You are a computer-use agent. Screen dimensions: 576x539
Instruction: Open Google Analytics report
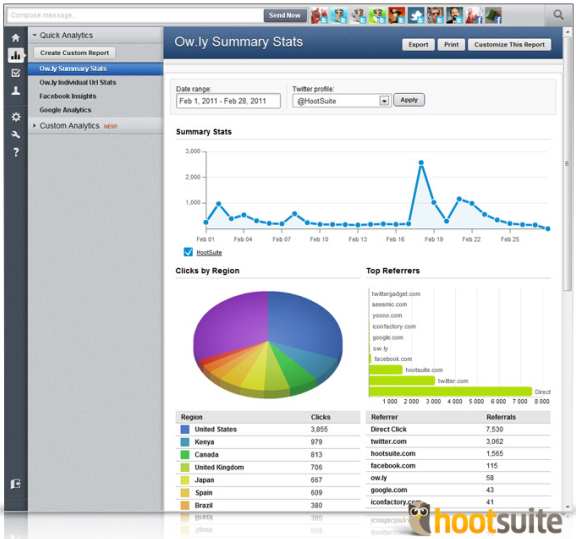(x=65, y=110)
